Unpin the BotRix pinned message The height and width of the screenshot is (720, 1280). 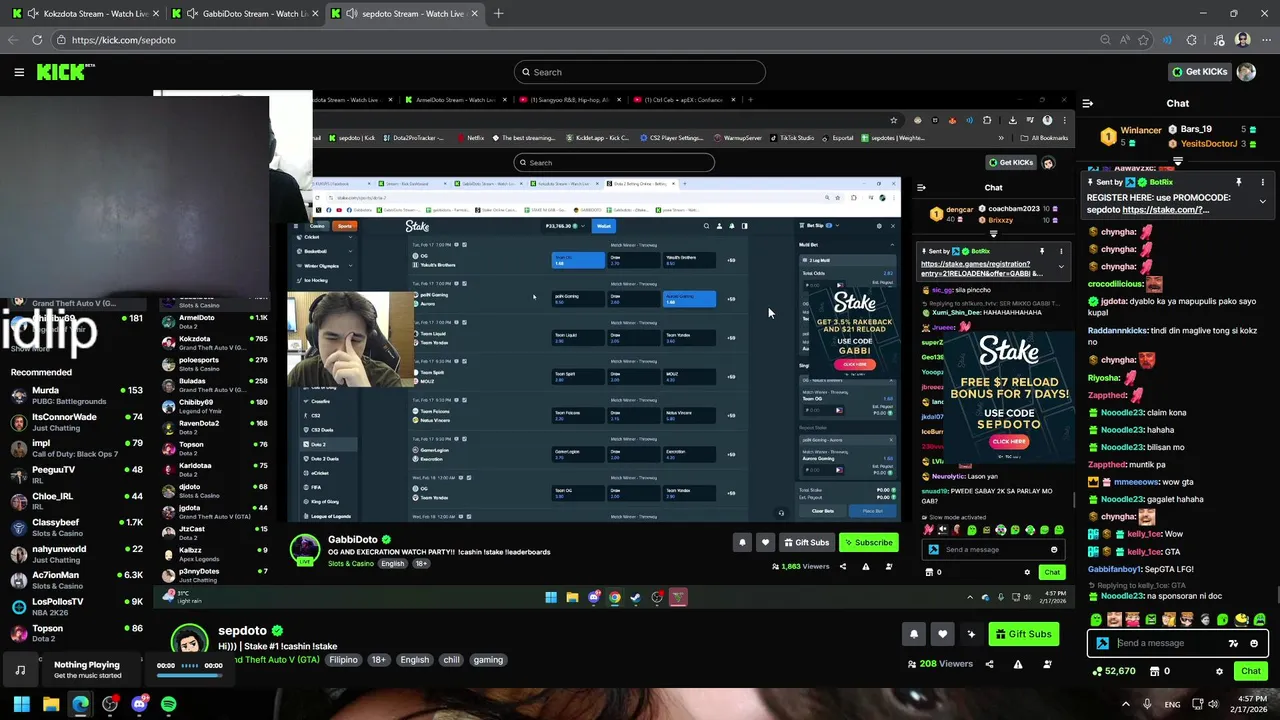tap(1238, 182)
